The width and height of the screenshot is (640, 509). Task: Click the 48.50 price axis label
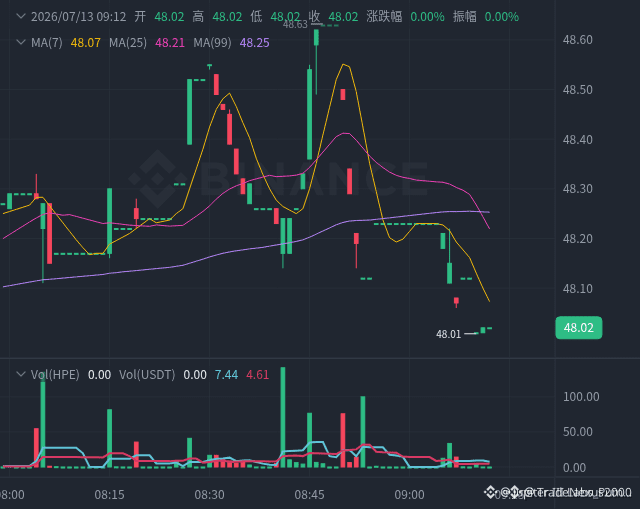578,89
